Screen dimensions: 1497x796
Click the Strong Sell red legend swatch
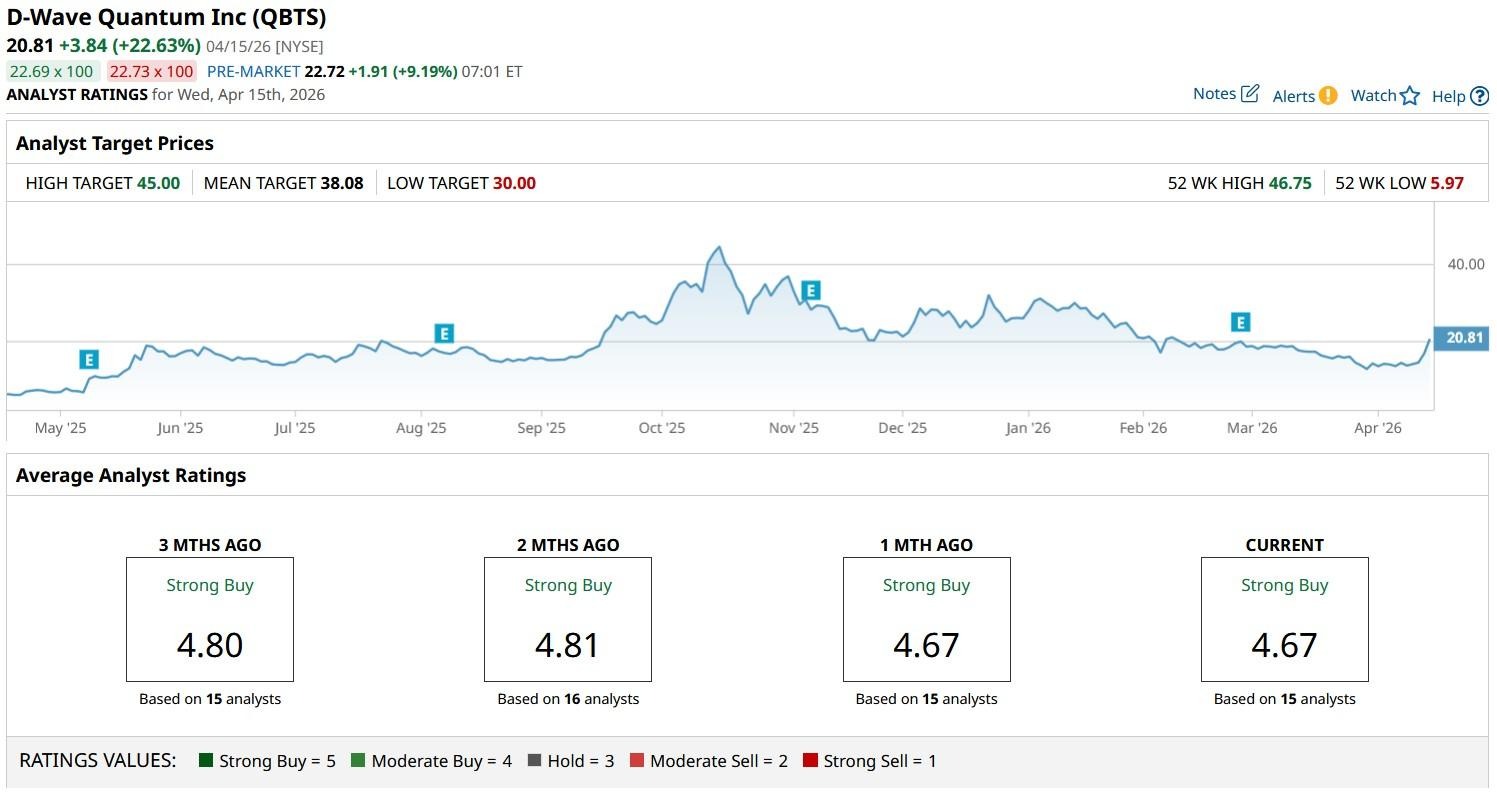810,761
